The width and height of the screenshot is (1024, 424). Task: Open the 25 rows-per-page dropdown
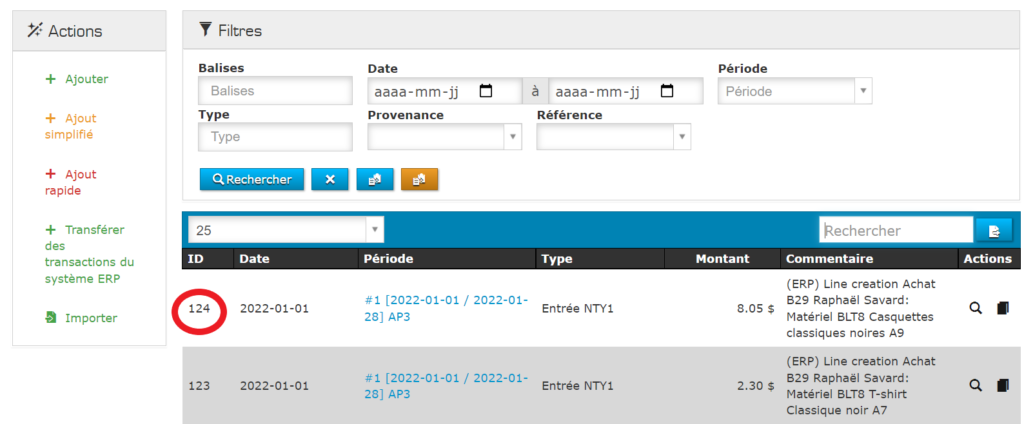click(x=286, y=230)
